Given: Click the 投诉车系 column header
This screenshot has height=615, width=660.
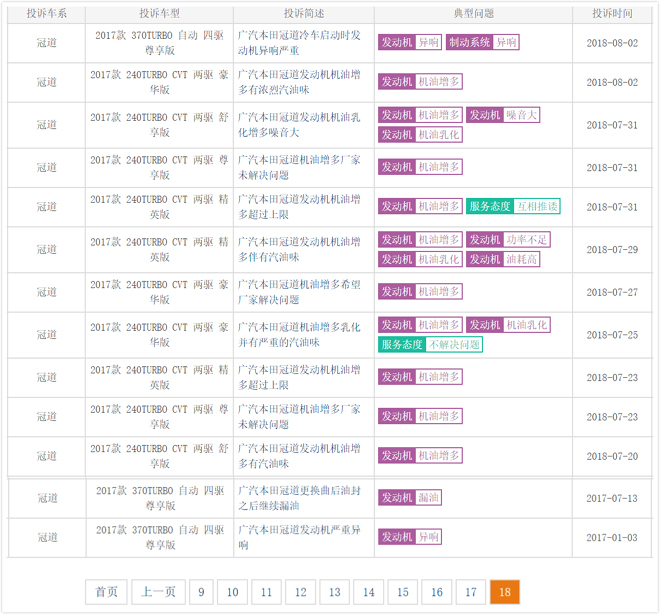Looking at the screenshot, I should click(46, 14).
